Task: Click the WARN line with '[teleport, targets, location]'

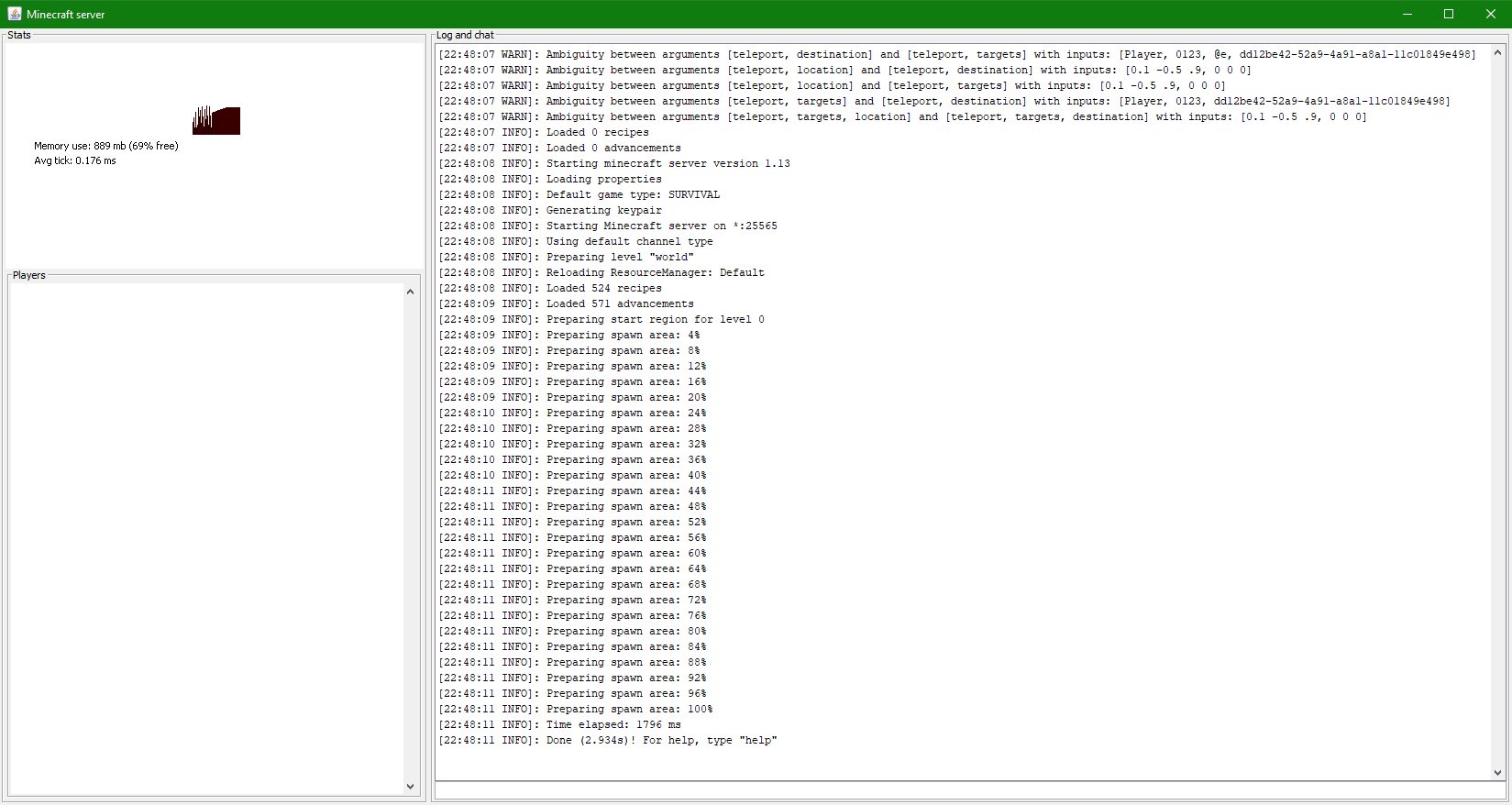Action: [903, 117]
